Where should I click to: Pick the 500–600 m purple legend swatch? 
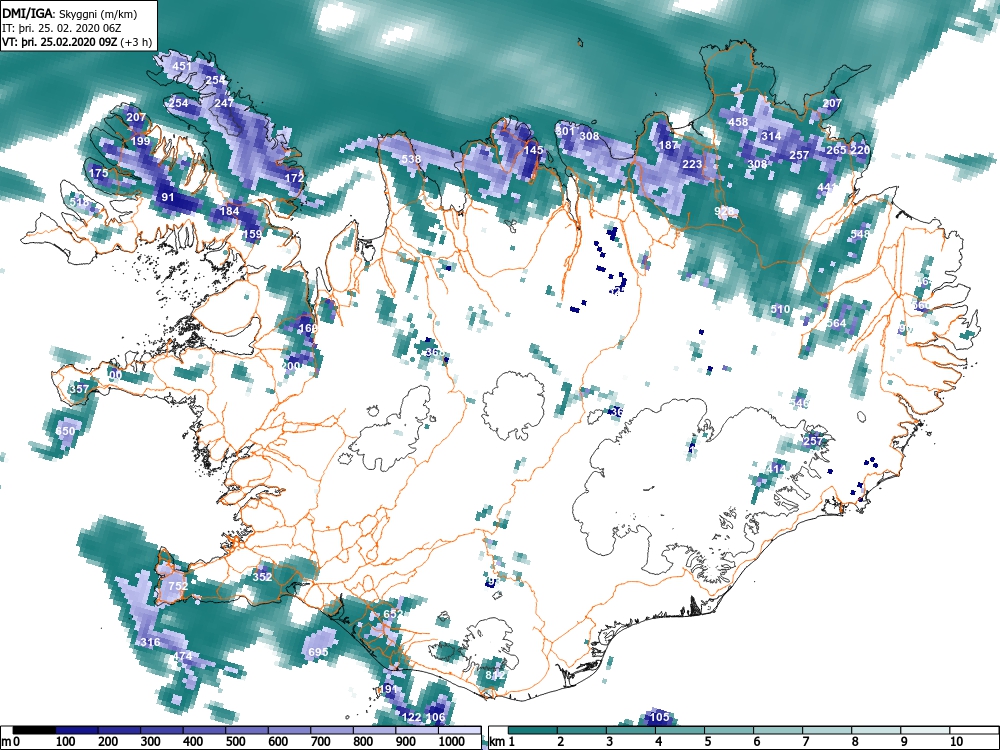(247, 730)
